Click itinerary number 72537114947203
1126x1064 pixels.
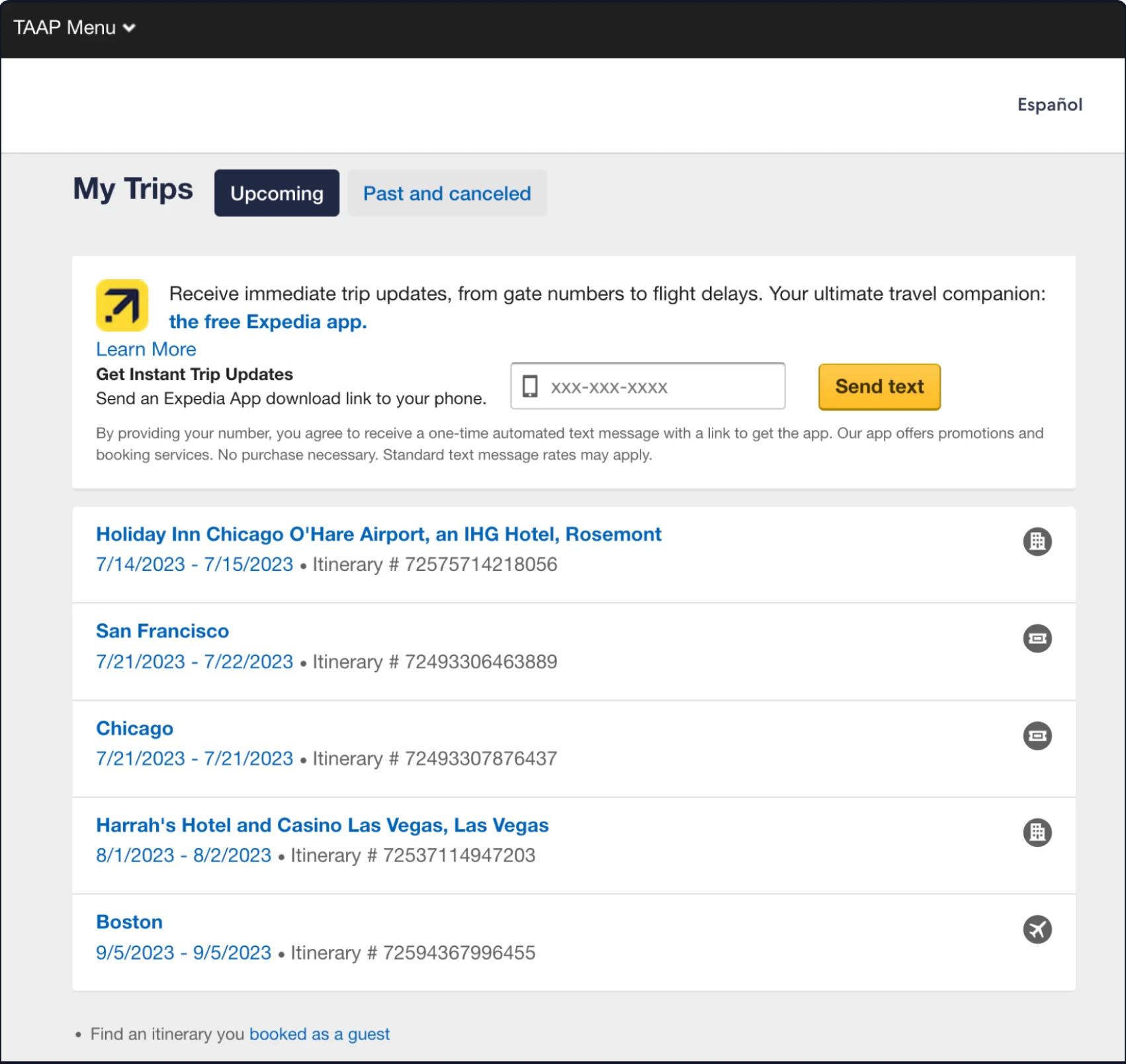point(459,856)
